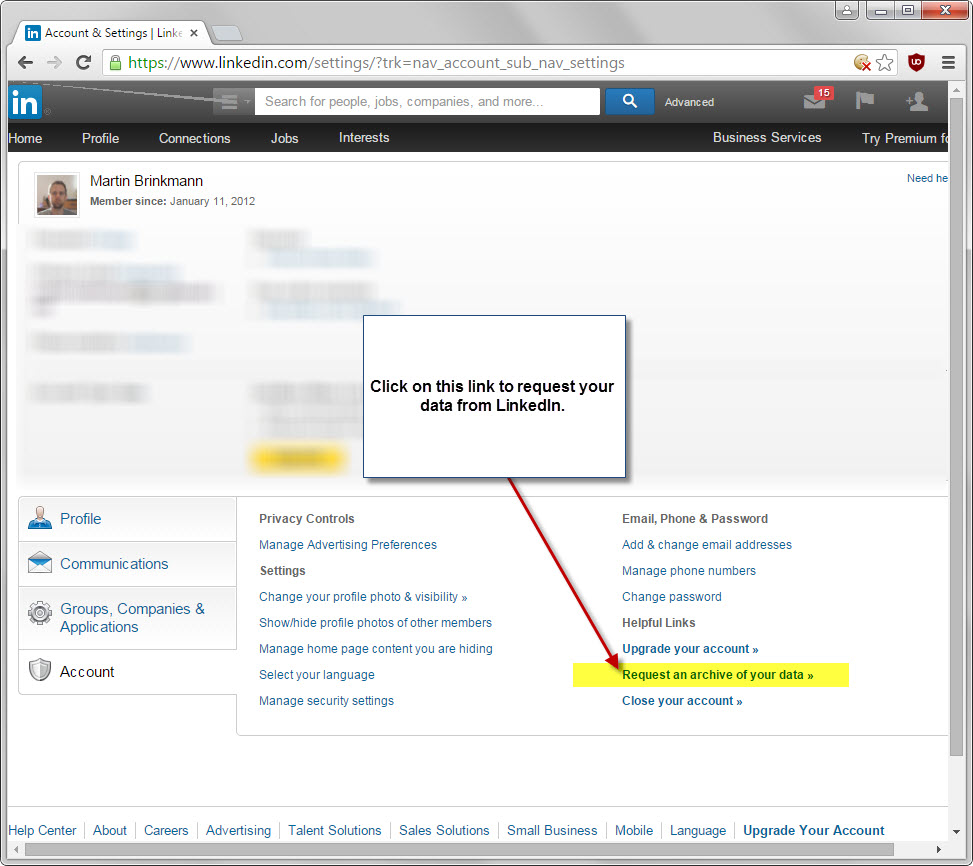Select the Account settings tab

128,672
